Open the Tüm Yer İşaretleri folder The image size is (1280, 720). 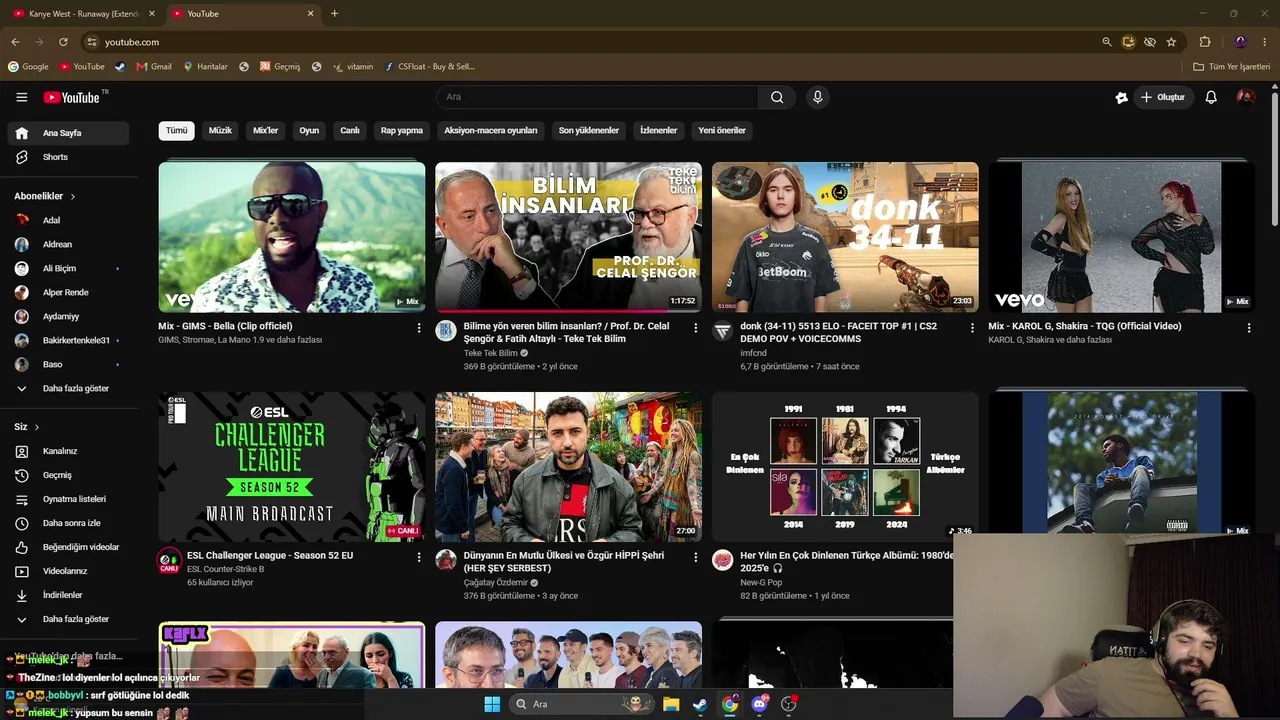[1232, 67]
